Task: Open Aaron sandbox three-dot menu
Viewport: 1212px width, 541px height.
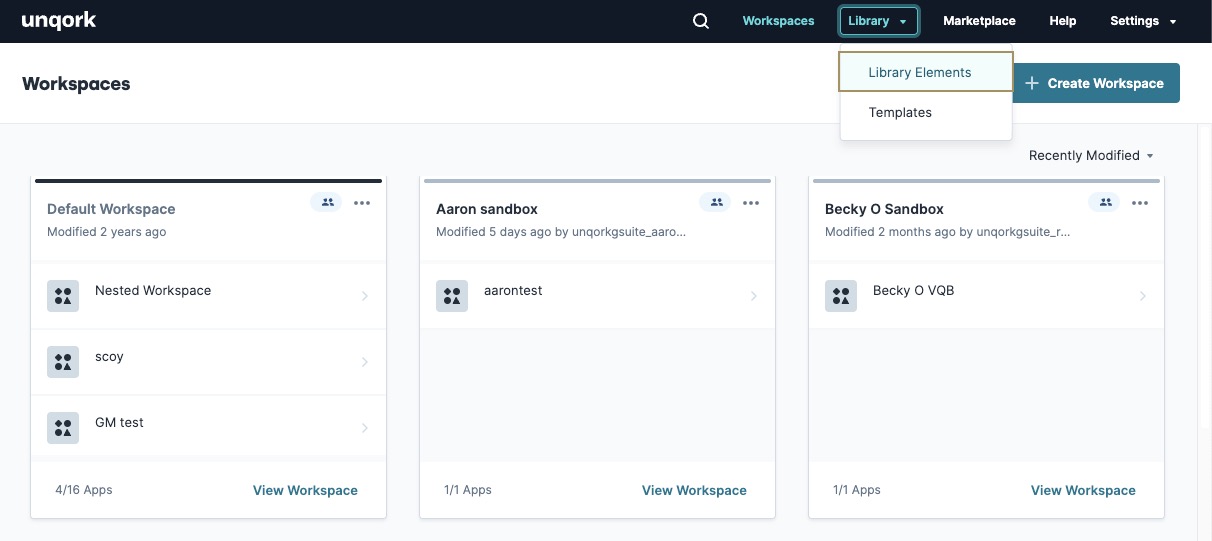Action: coord(751,203)
